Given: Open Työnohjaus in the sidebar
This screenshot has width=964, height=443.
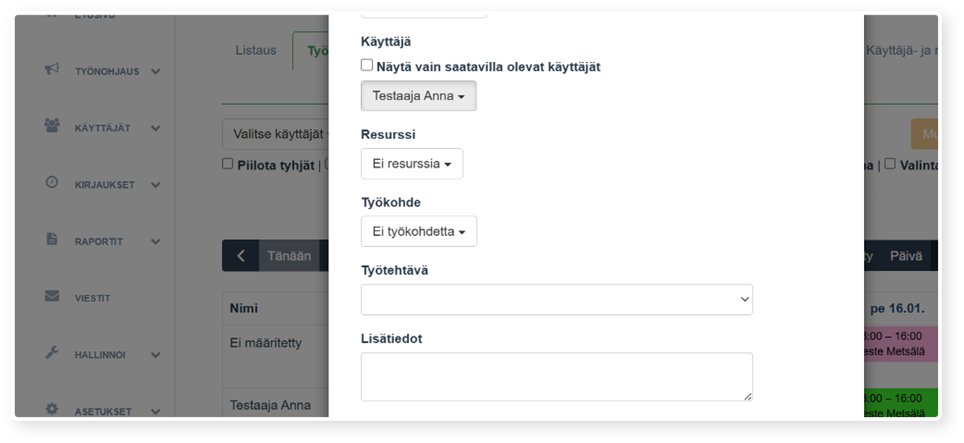Looking at the screenshot, I should click(x=107, y=72).
